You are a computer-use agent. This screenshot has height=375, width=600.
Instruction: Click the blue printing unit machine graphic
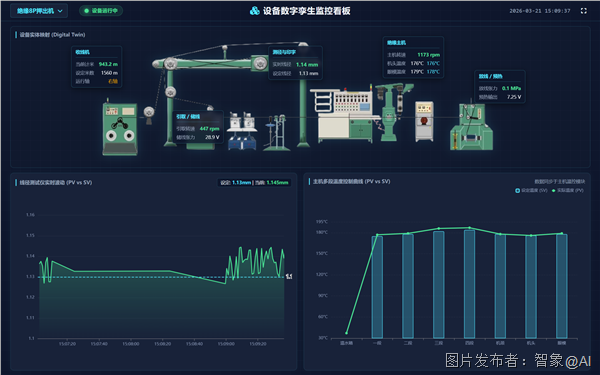[242, 131]
